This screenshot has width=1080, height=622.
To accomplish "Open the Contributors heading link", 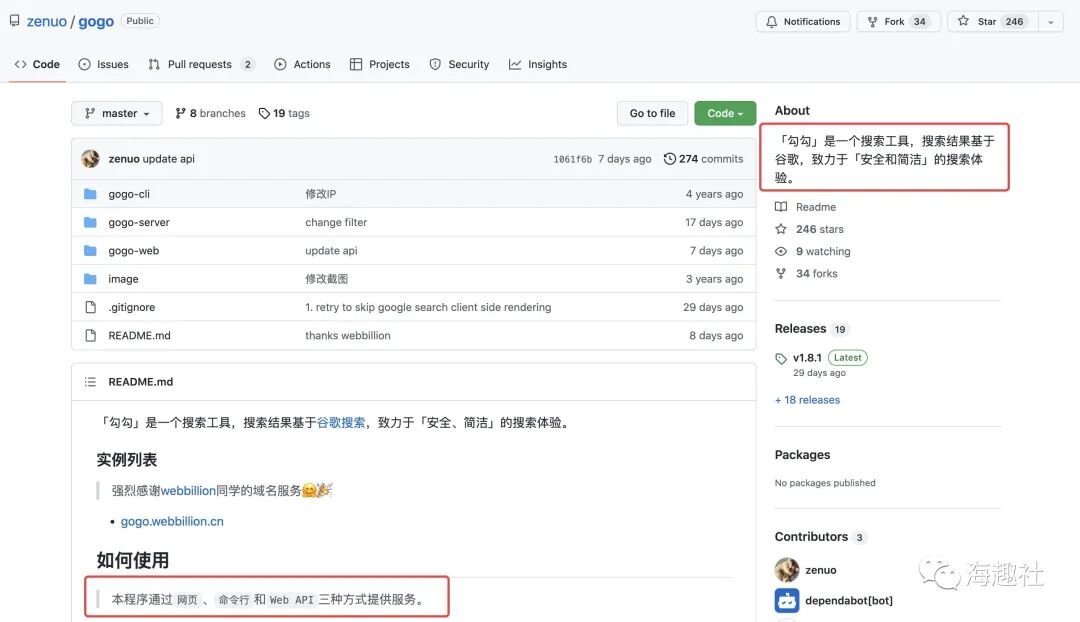I will tap(811, 537).
